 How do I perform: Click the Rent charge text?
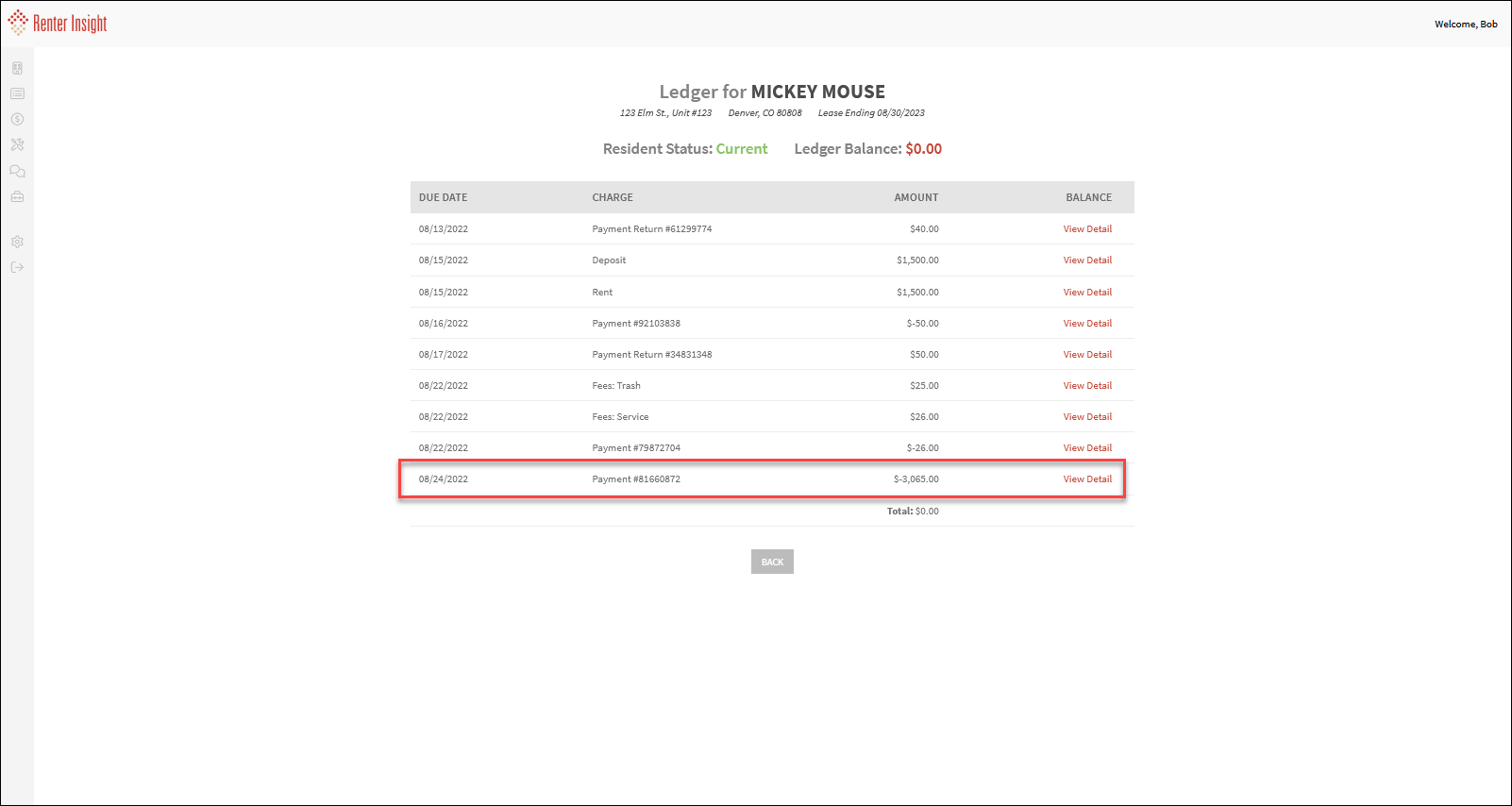pyautogui.click(x=602, y=293)
